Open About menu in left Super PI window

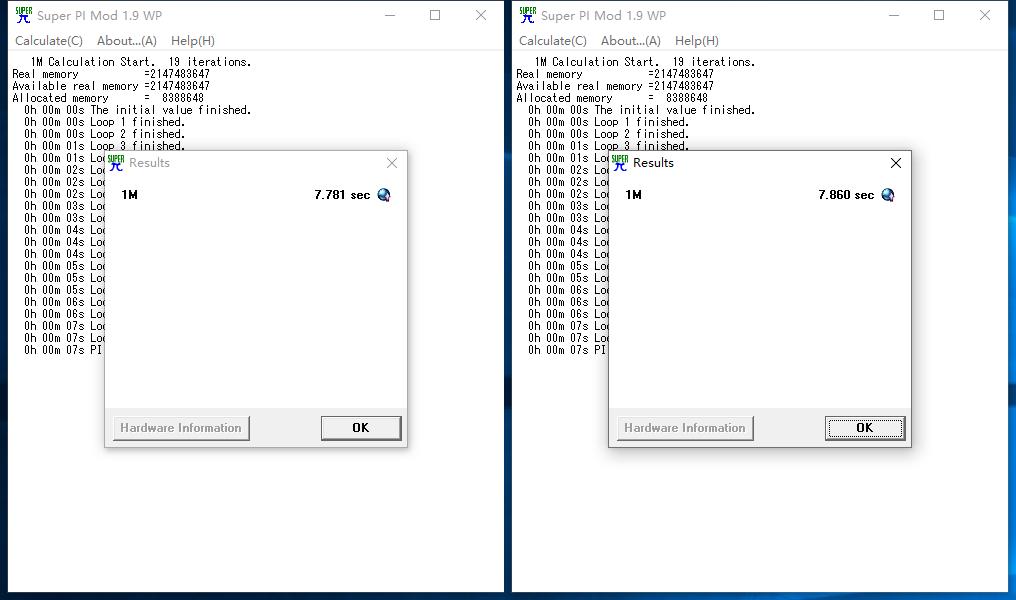click(x=126, y=41)
